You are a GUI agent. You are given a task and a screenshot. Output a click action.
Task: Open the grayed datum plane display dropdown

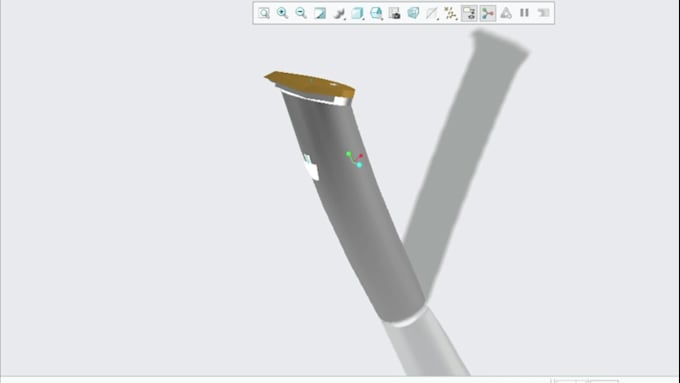click(x=432, y=13)
